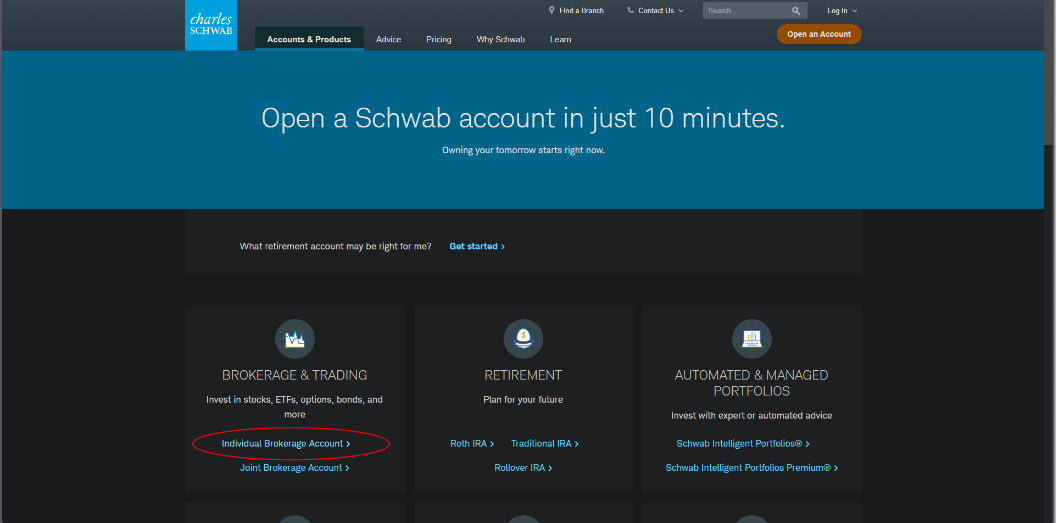This screenshot has width=1057, height=523.
Task: Click the Get started link
Action: 476,246
